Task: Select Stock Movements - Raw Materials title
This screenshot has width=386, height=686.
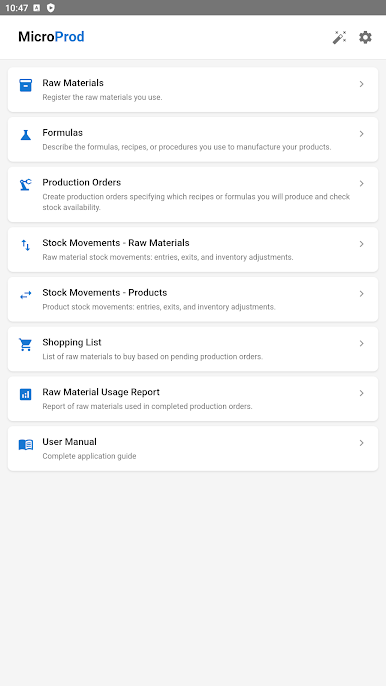Action: click(x=116, y=243)
